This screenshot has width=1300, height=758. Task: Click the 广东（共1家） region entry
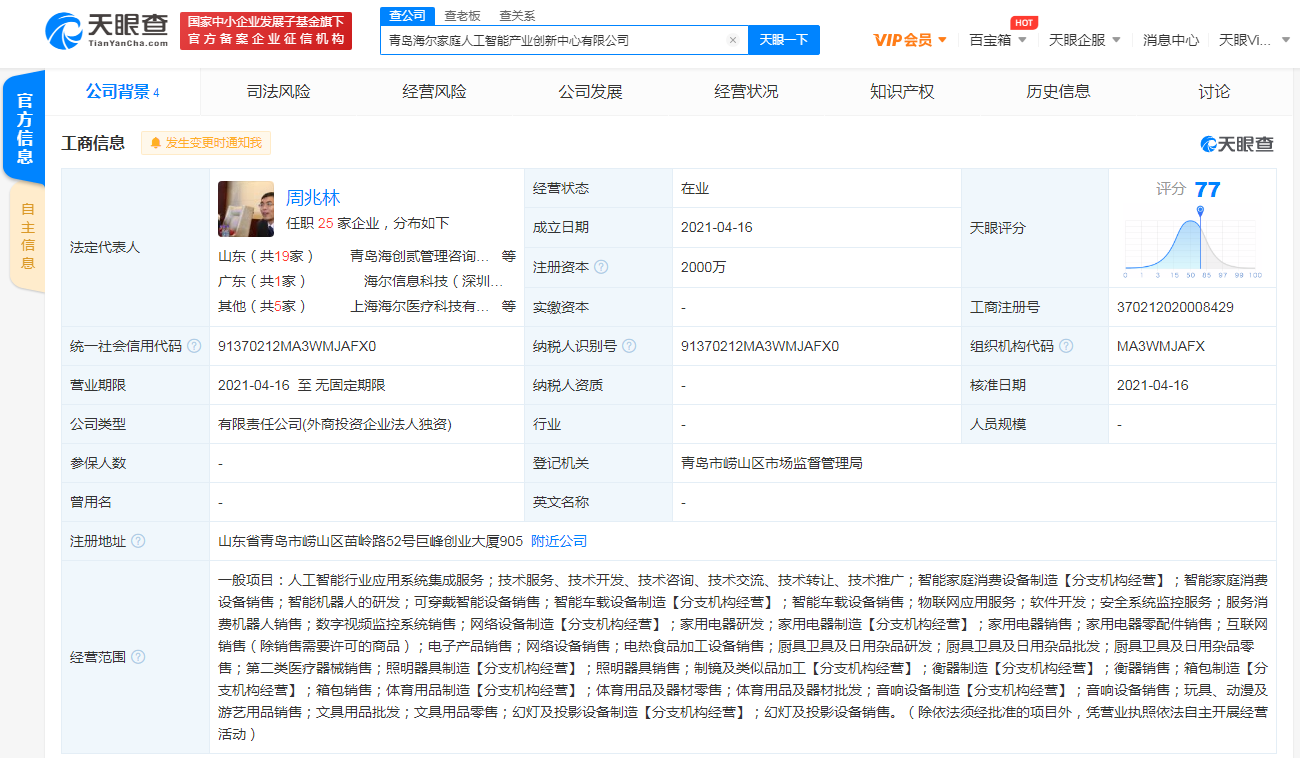pos(263,281)
